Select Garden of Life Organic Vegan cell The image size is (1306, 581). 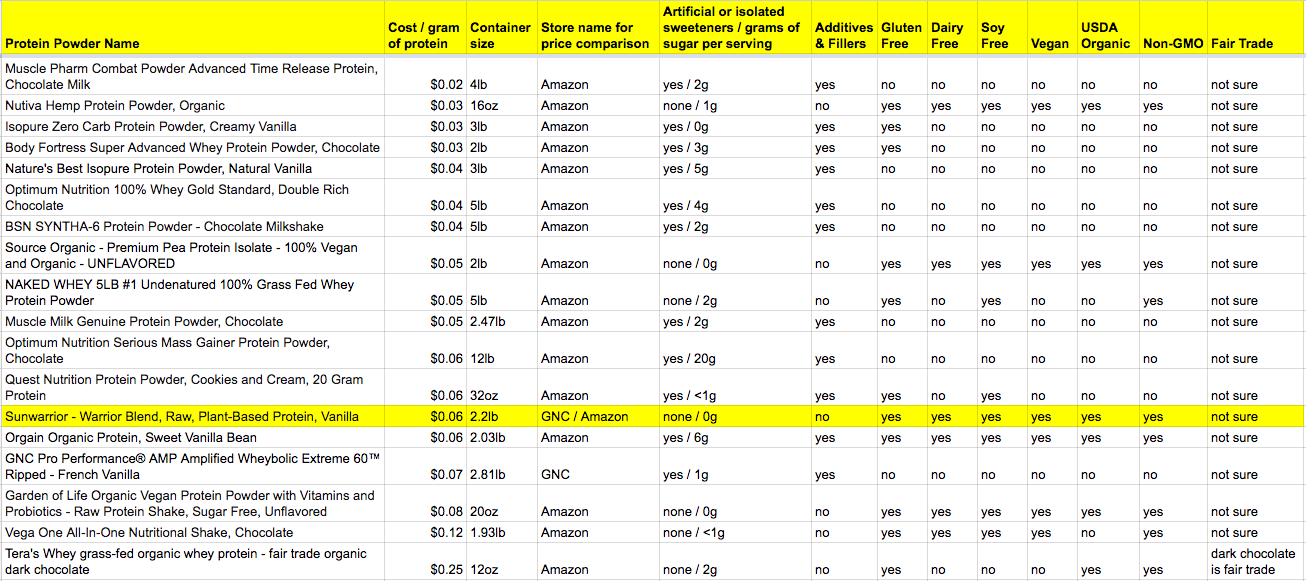193,503
